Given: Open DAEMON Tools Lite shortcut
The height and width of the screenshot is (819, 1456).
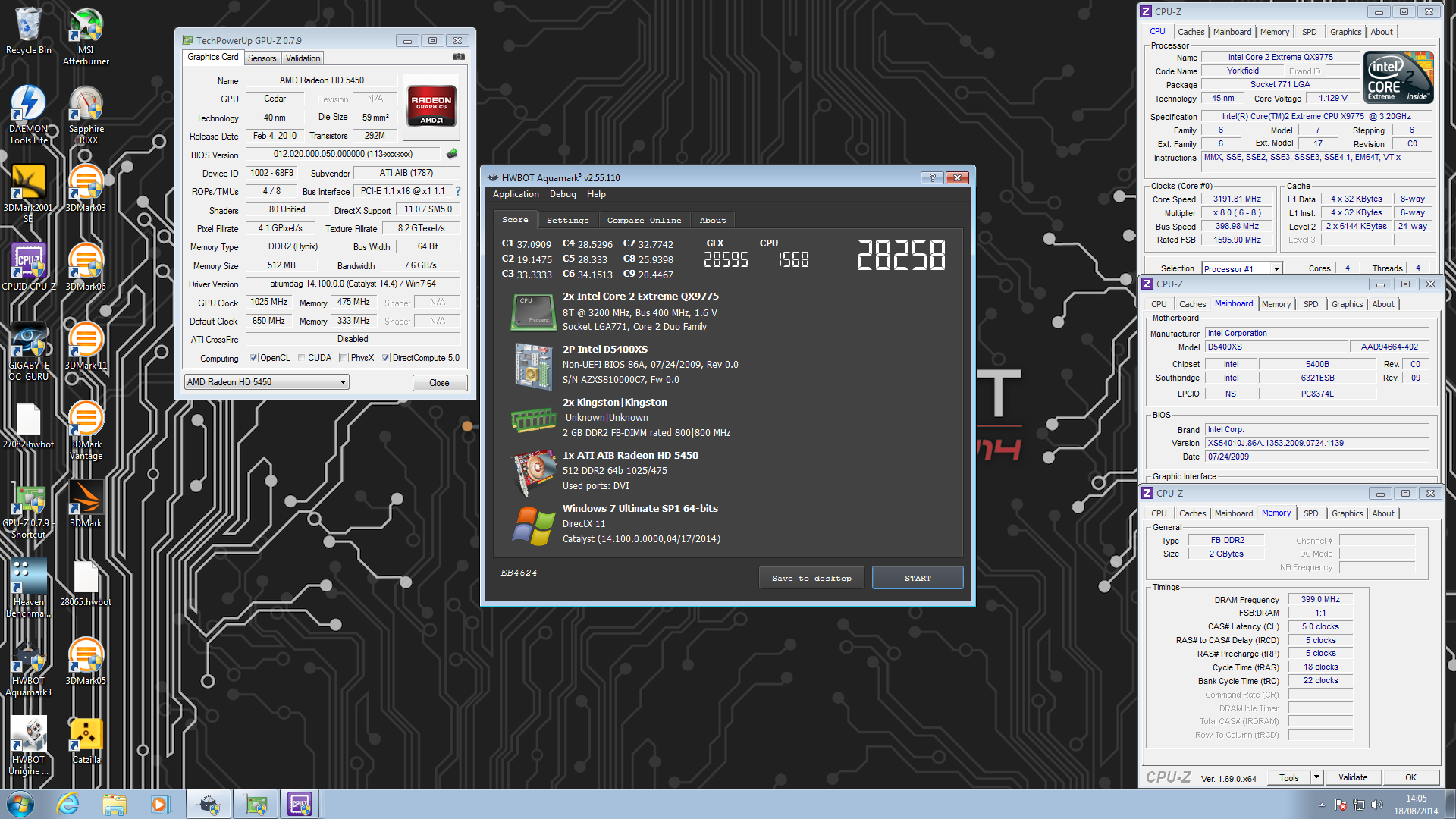Looking at the screenshot, I should coord(29,115).
